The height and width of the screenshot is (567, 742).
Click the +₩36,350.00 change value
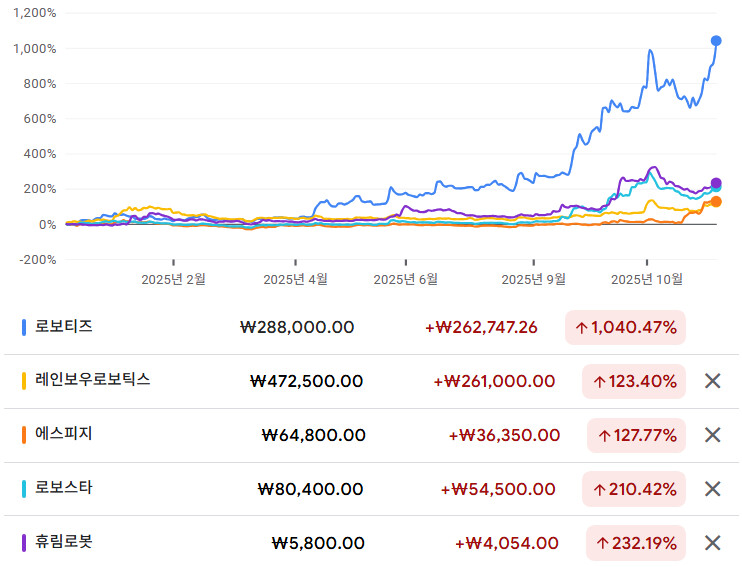click(502, 435)
